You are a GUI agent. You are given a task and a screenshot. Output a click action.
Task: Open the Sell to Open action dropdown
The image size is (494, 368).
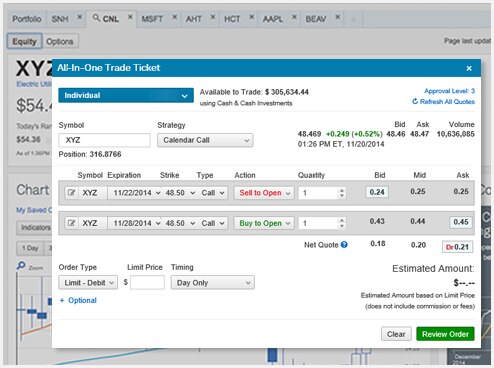tap(264, 193)
